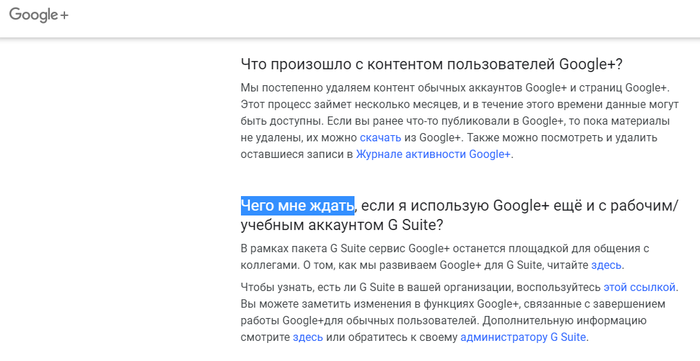Click the line starting 'Этот процесс займет'
This screenshot has height=361, width=700.
coord(459,104)
